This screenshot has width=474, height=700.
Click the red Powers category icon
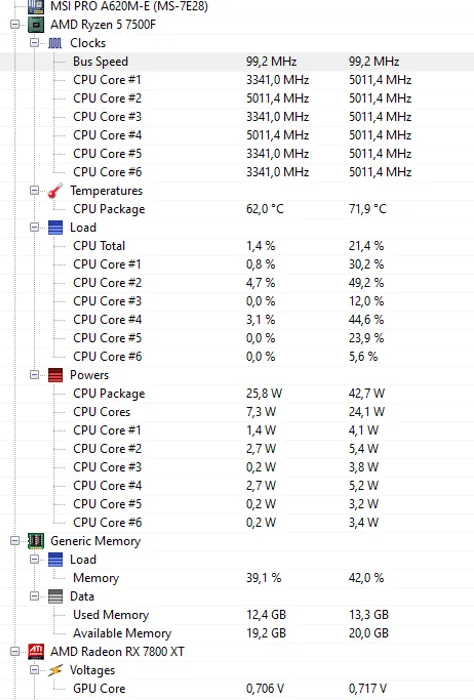55,375
